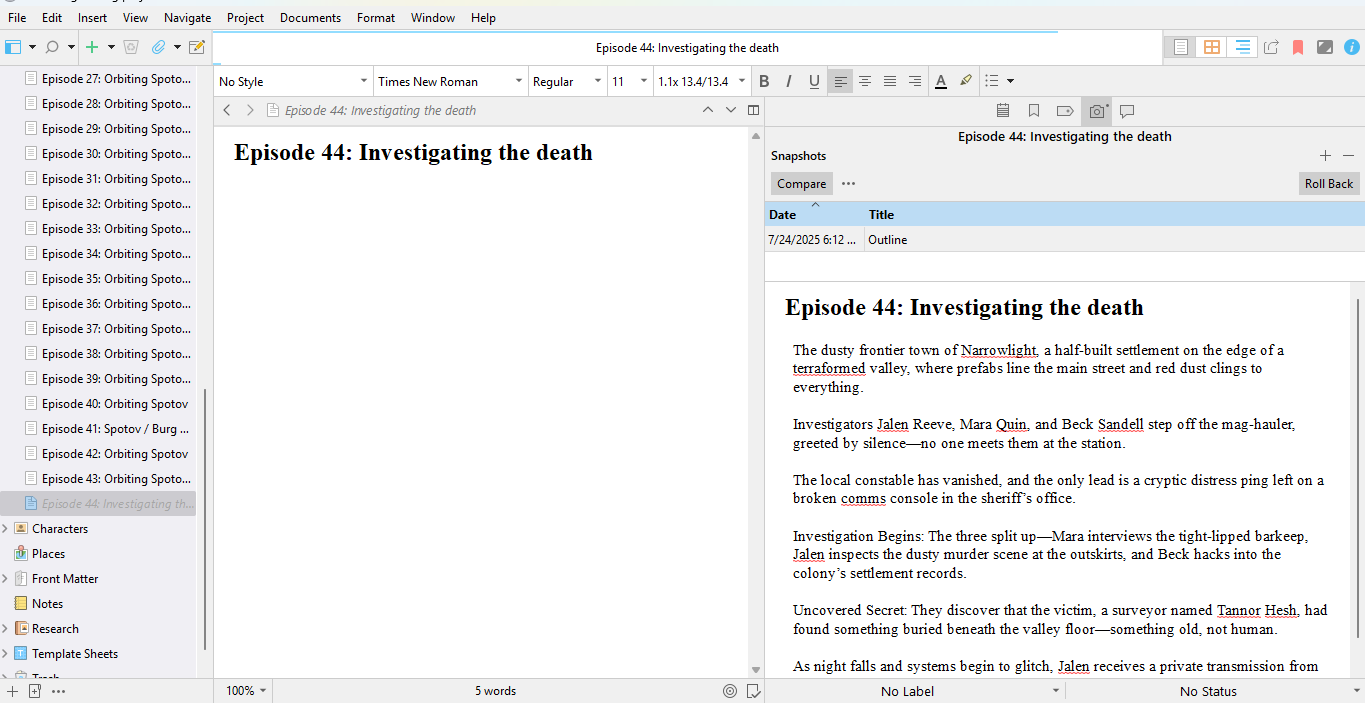Click the Quick Reference paperclip icon
This screenshot has height=703, width=1365.
point(158,47)
